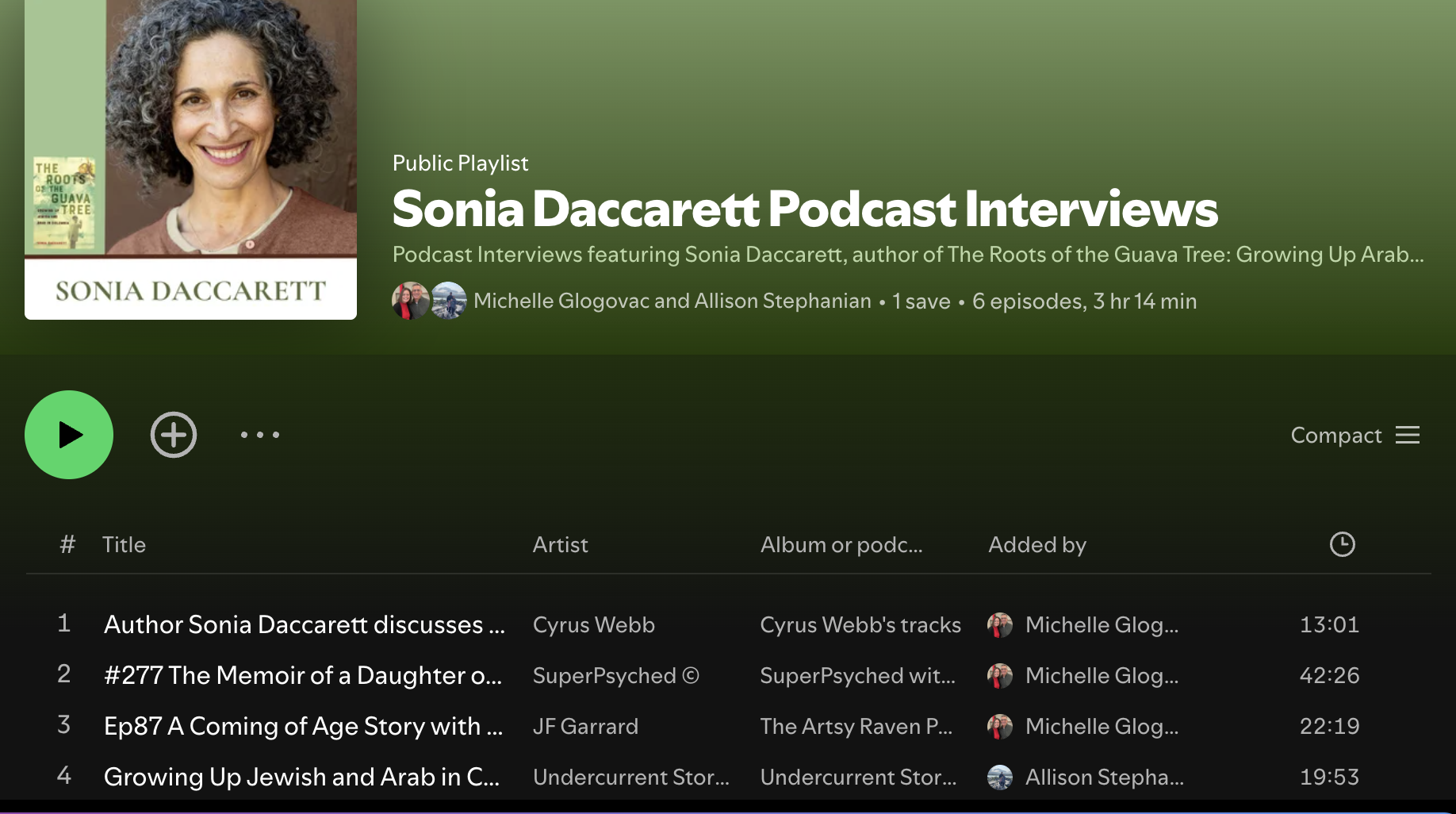Open artist JF Garrard
This screenshot has width=1456, height=814.
tap(585, 726)
